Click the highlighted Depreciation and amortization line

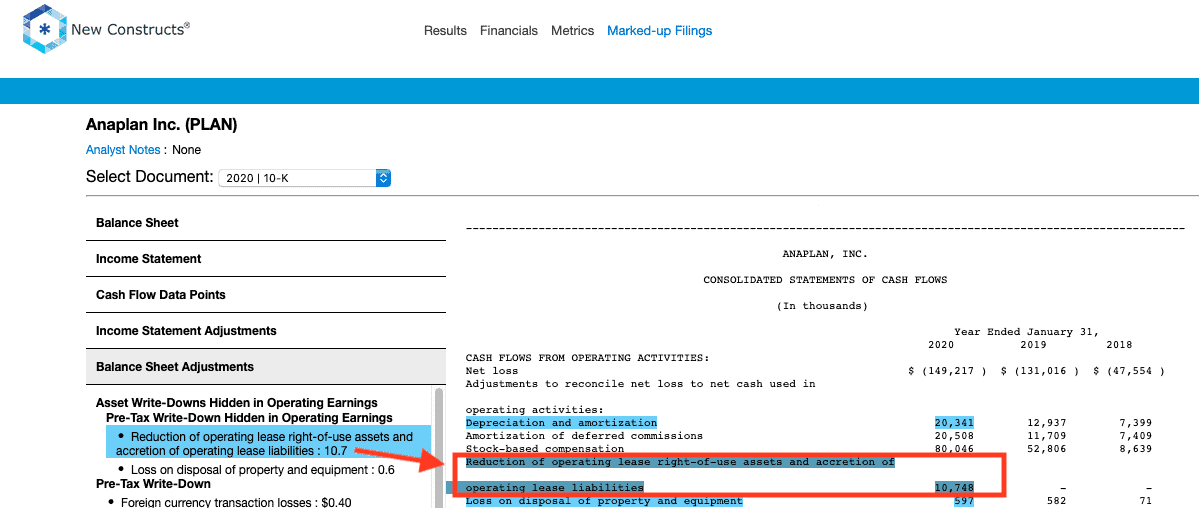pos(561,422)
